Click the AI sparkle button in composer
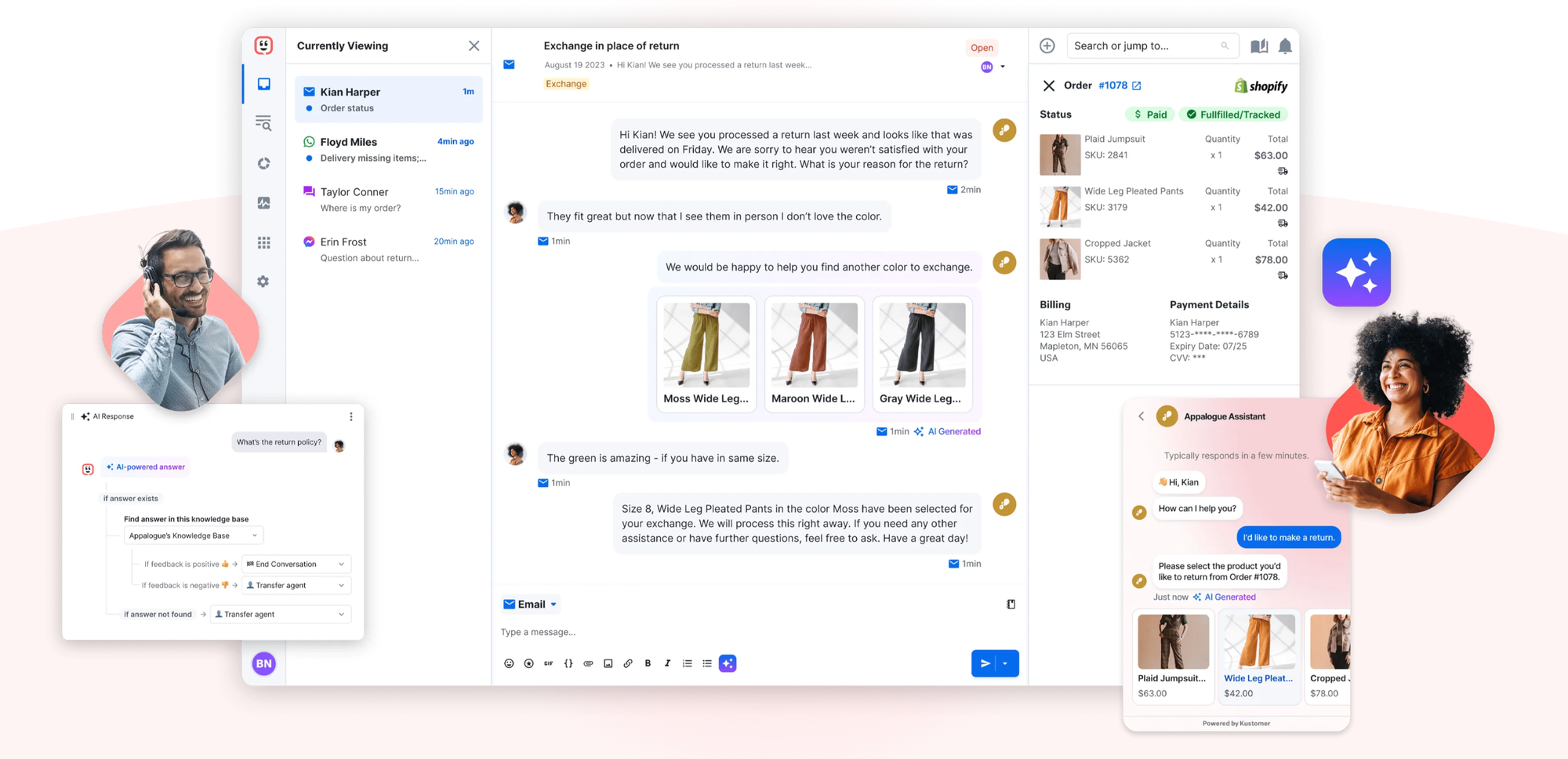 coord(728,663)
